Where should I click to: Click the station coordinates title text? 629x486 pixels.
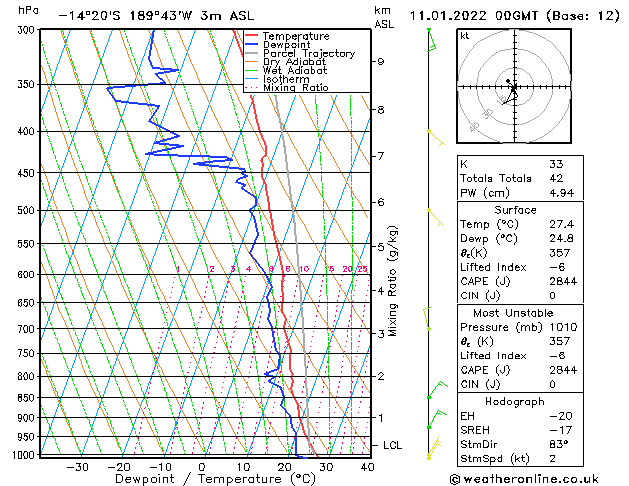pos(156,16)
